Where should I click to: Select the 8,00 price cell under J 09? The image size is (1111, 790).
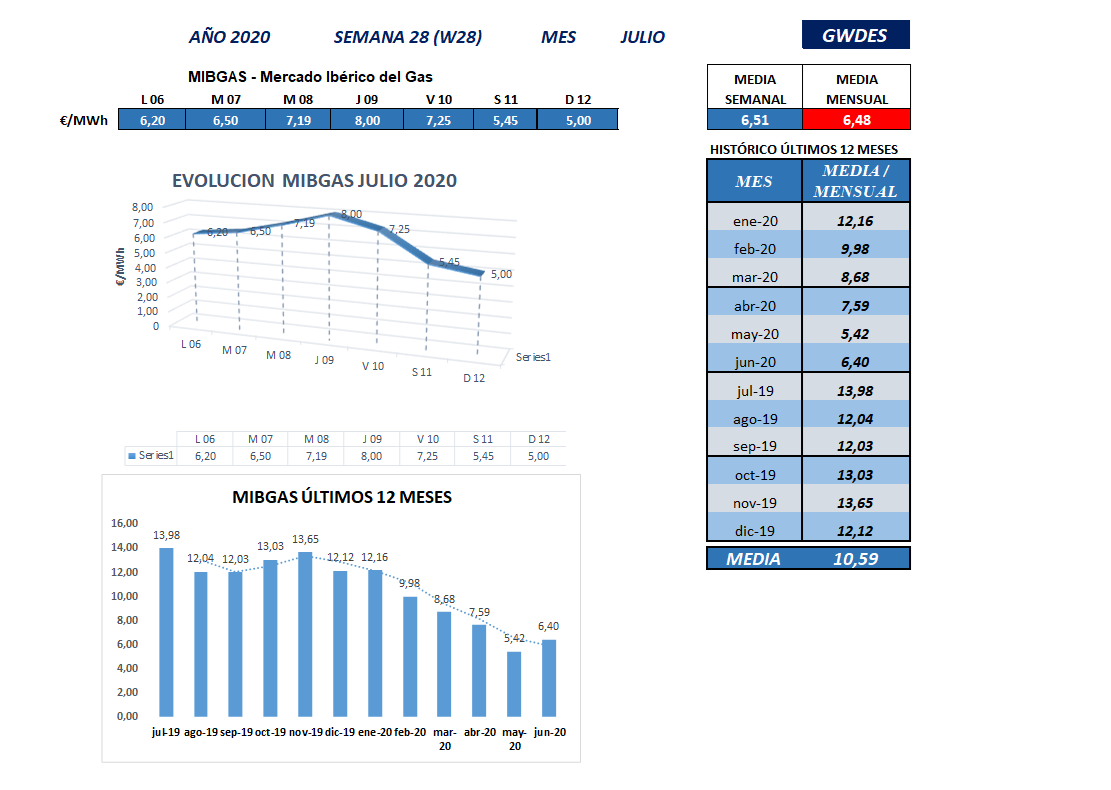[x=368, y=120]
